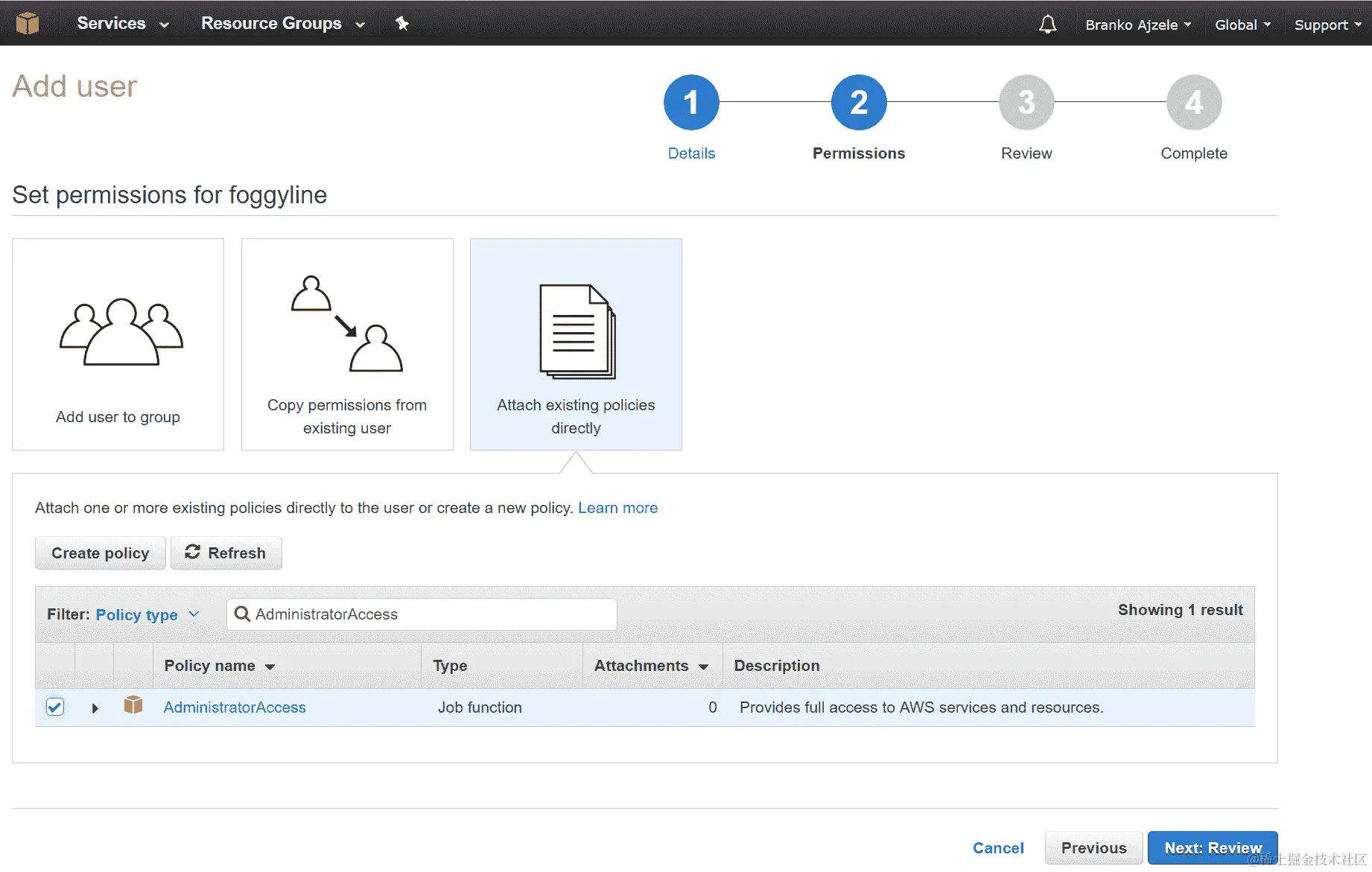Viewport: 1372px width, 872px height.
Task: Click the AWS cube logo icon
Action: 28,24
